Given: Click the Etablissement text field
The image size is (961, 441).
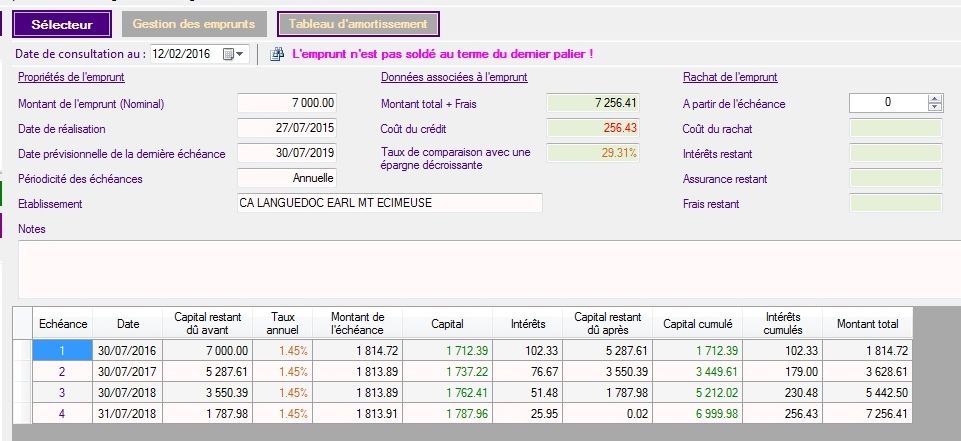Looking at the screenshot, I should click(x=388, y=203).
